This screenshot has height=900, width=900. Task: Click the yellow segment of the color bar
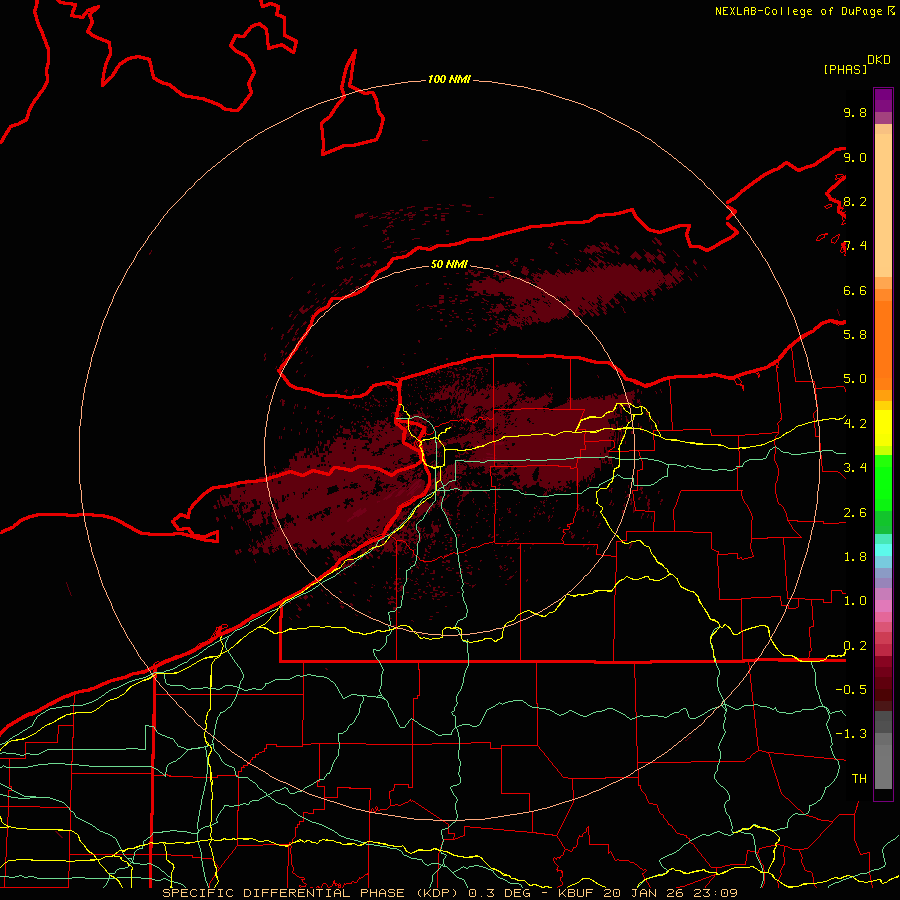[x=883, y=428]
